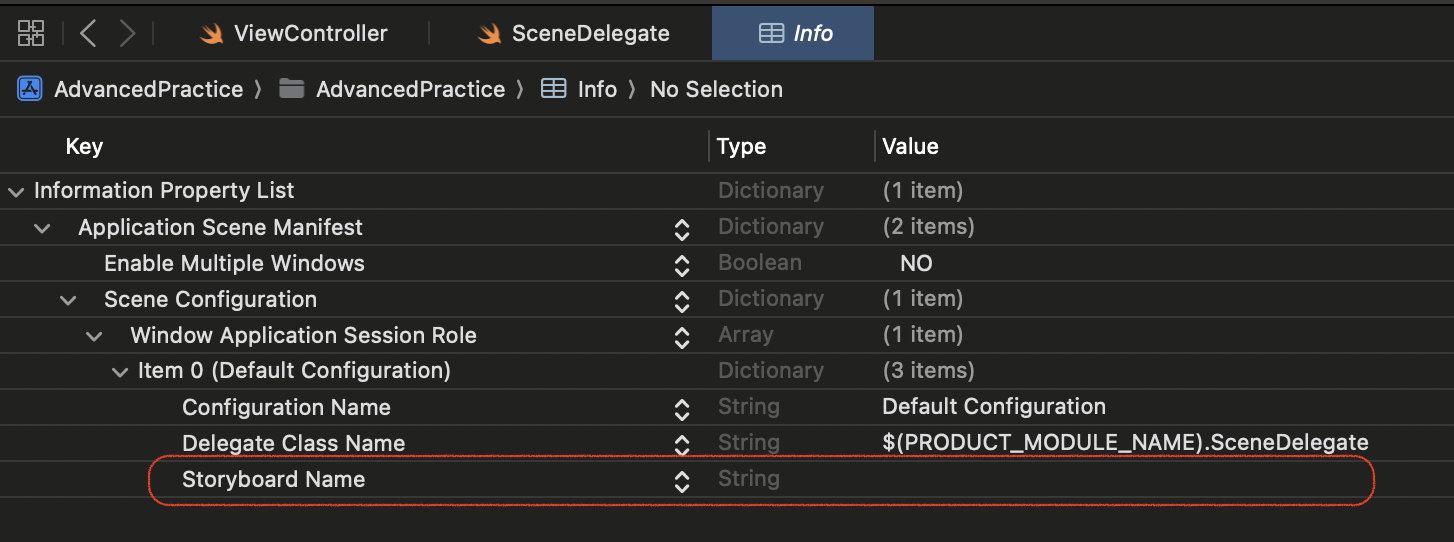Click the AdvancedPractice project icon in breadcrumb
The height and width of the screenshot is (542, 1454).
coord(30,89)
